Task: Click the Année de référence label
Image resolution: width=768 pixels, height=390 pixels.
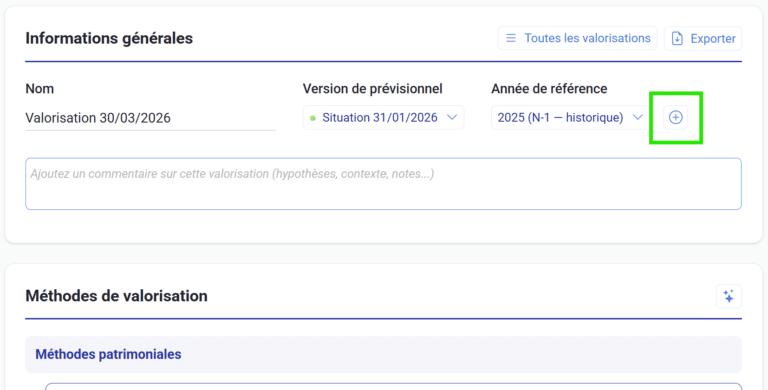Action: click(549, 89)
